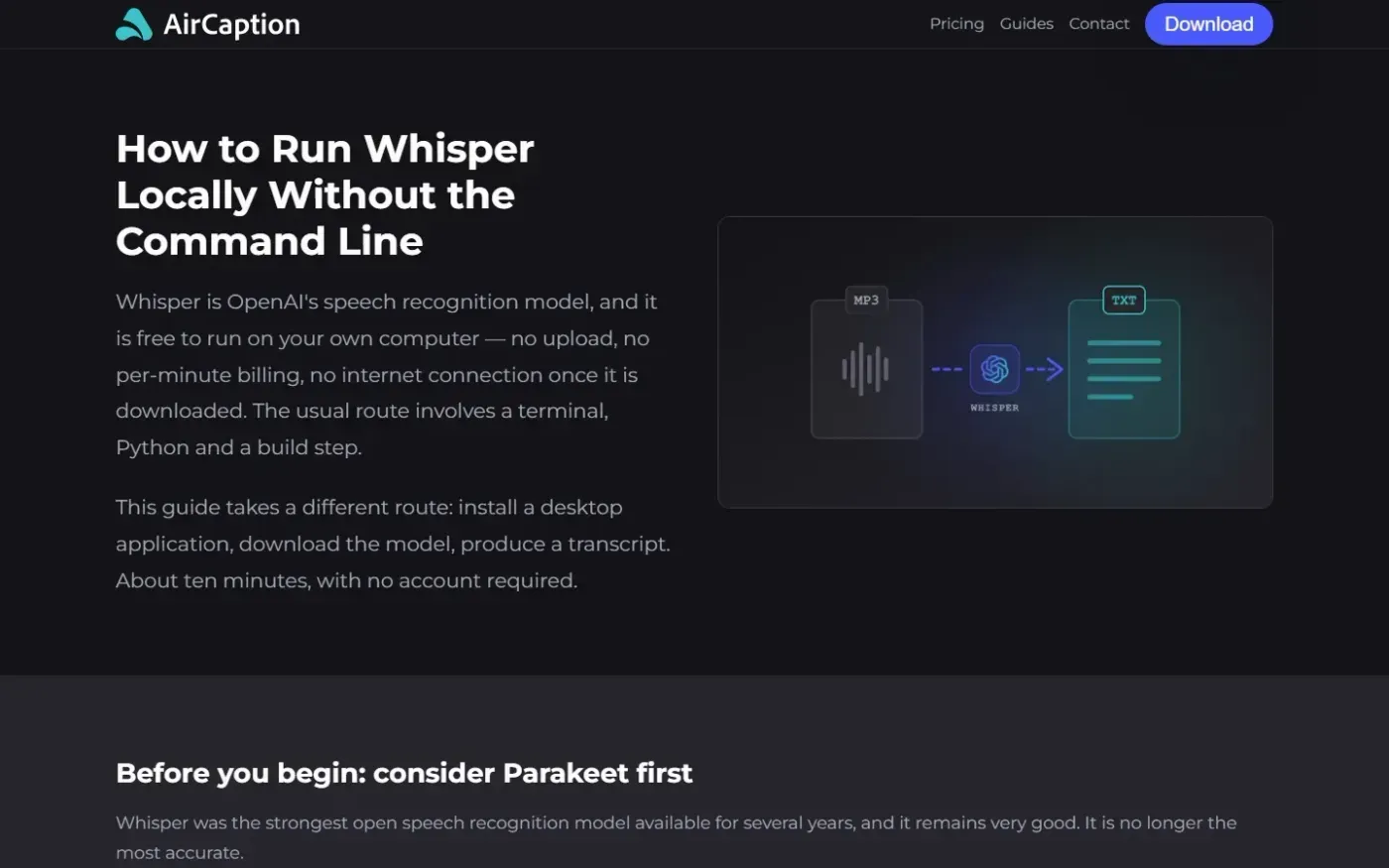This screenshot has width=1389, height=868.
Task: Click the AirCaption logo icon
Action: (x=134, y=24)
